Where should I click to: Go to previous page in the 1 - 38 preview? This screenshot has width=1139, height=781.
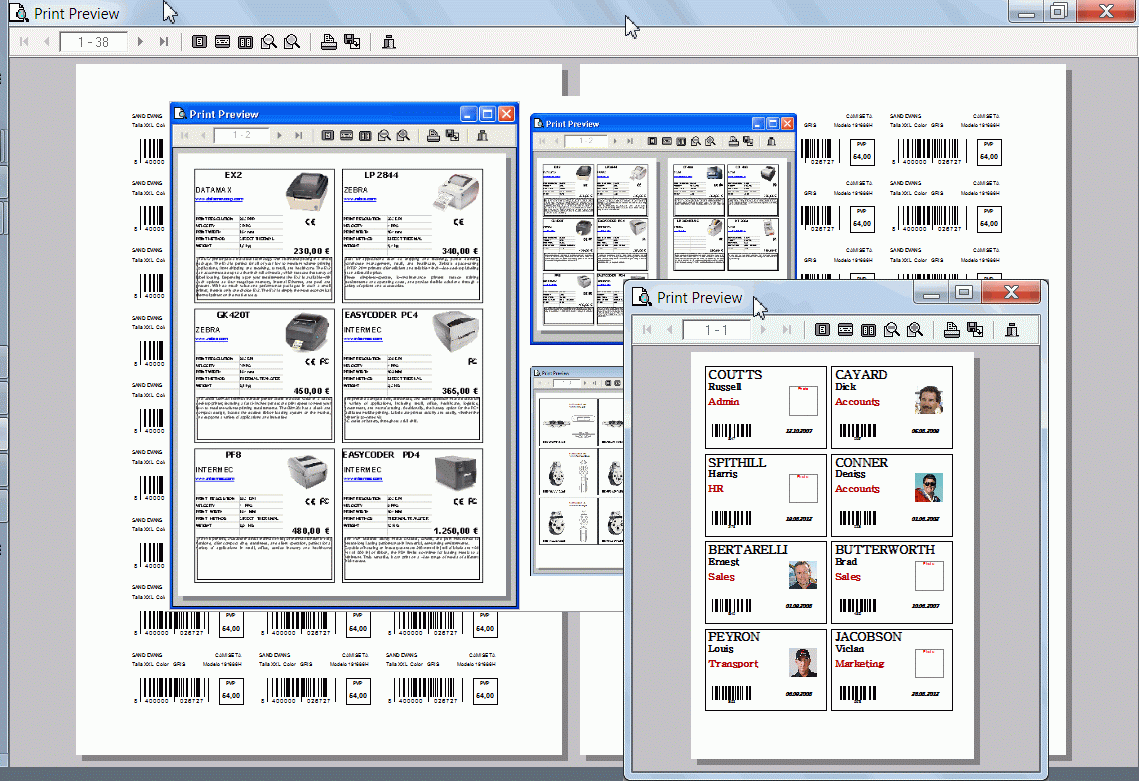[x=47, y=42]
